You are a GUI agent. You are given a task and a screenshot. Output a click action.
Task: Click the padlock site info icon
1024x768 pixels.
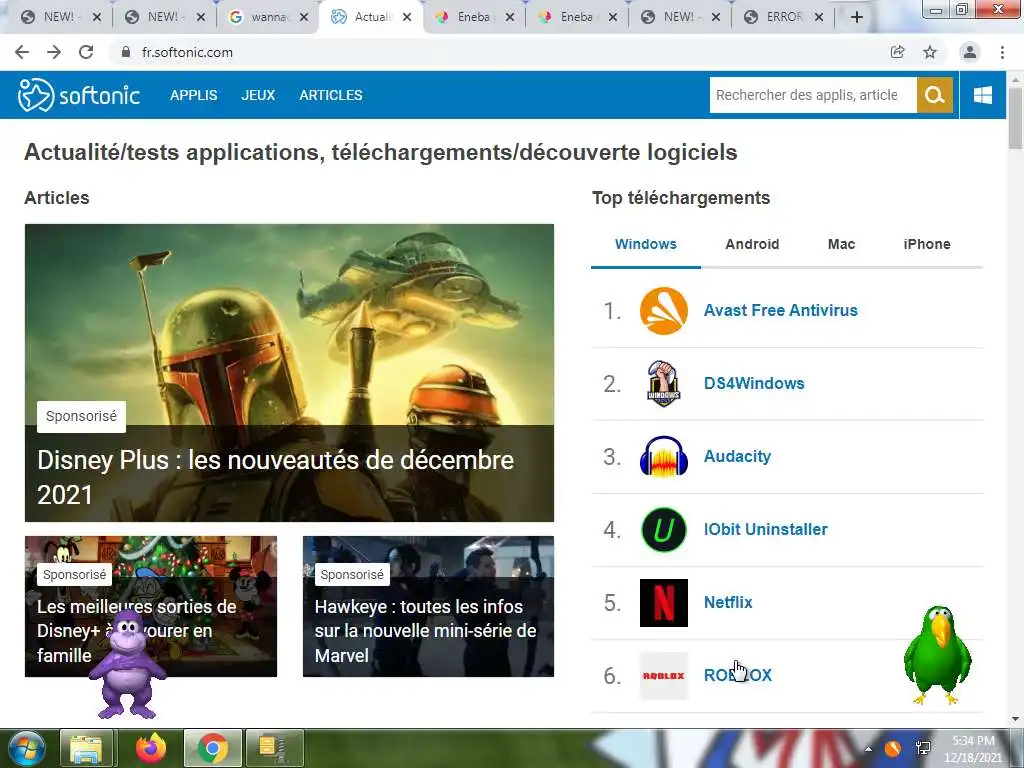click(126, 52)
